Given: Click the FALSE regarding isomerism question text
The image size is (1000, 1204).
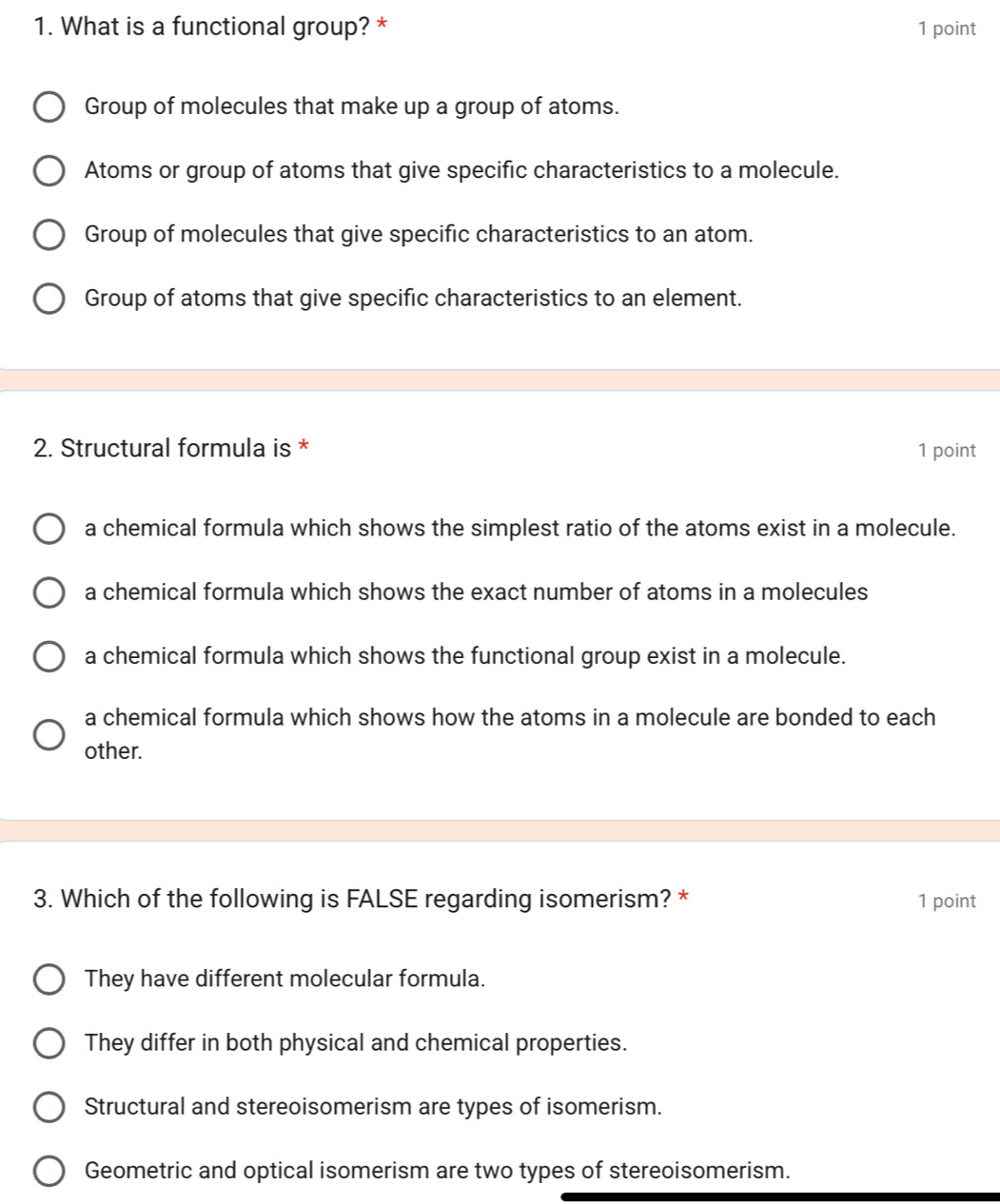Looking at the screenshot, I should coord(352,899).
